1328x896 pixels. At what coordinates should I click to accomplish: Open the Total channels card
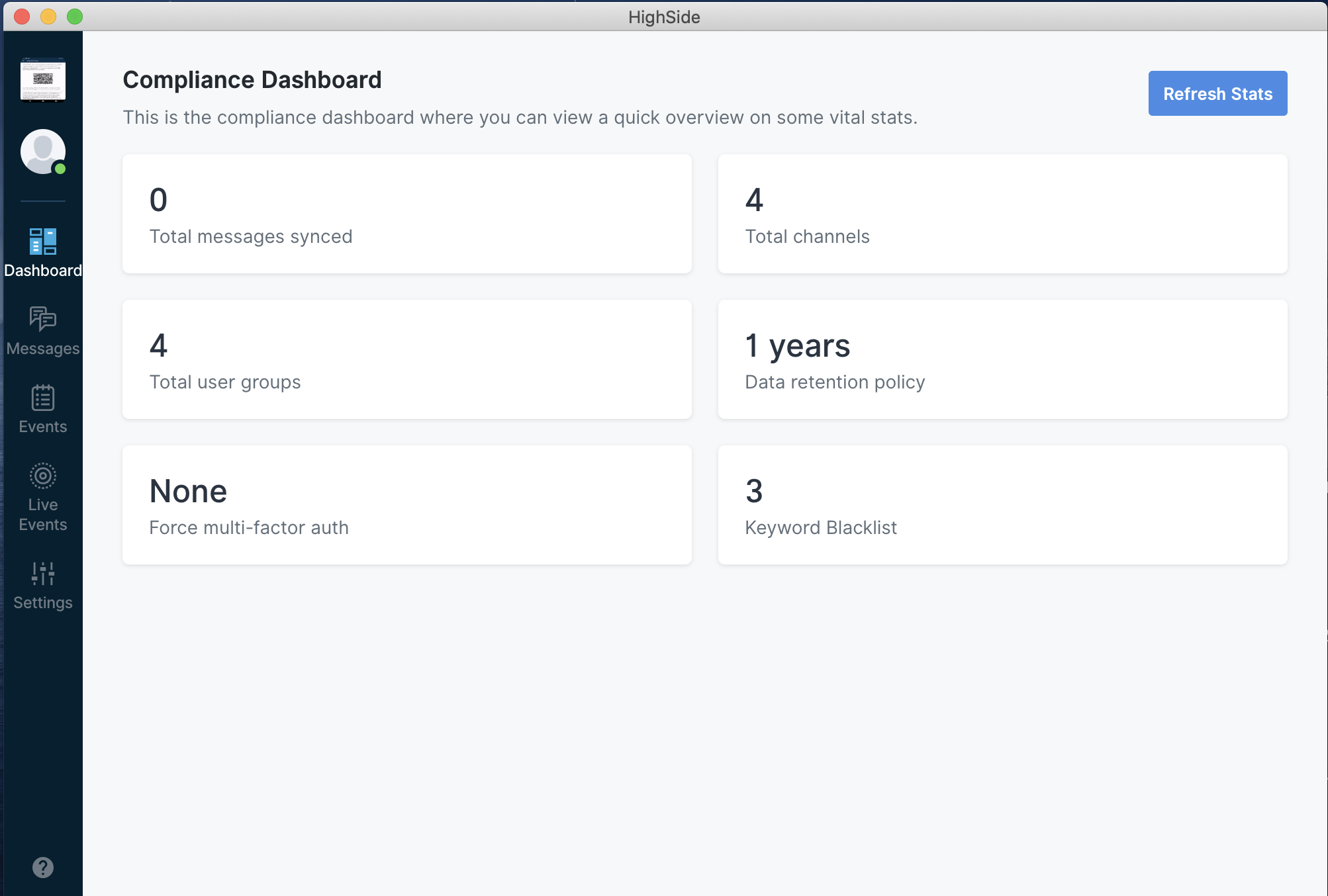pyautogui.click(x=1003, y=214)
